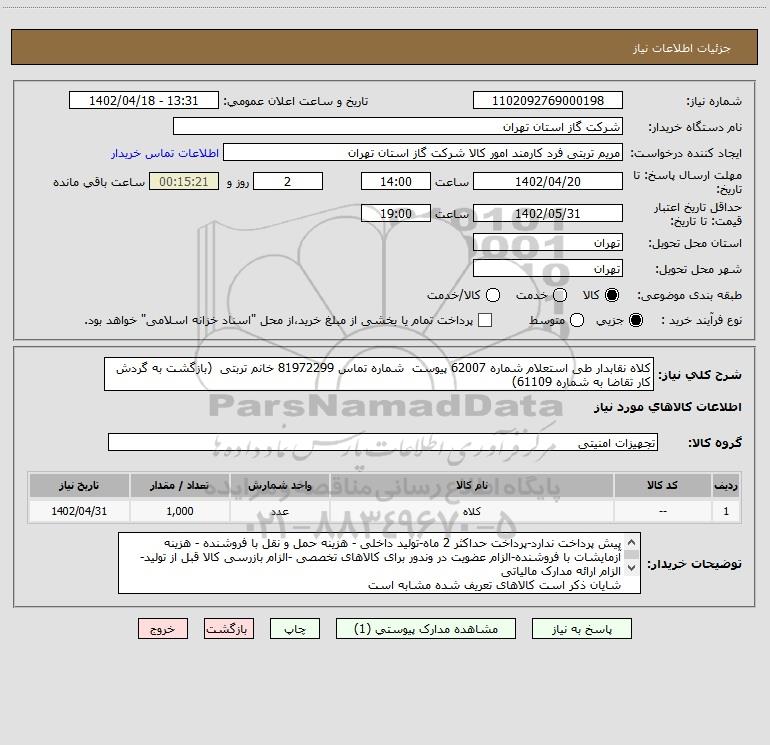This screenshot has width=770, height=745.
Task: Open مشاهده مدارک پیوستی (1) button
Action: click(425, 629)
